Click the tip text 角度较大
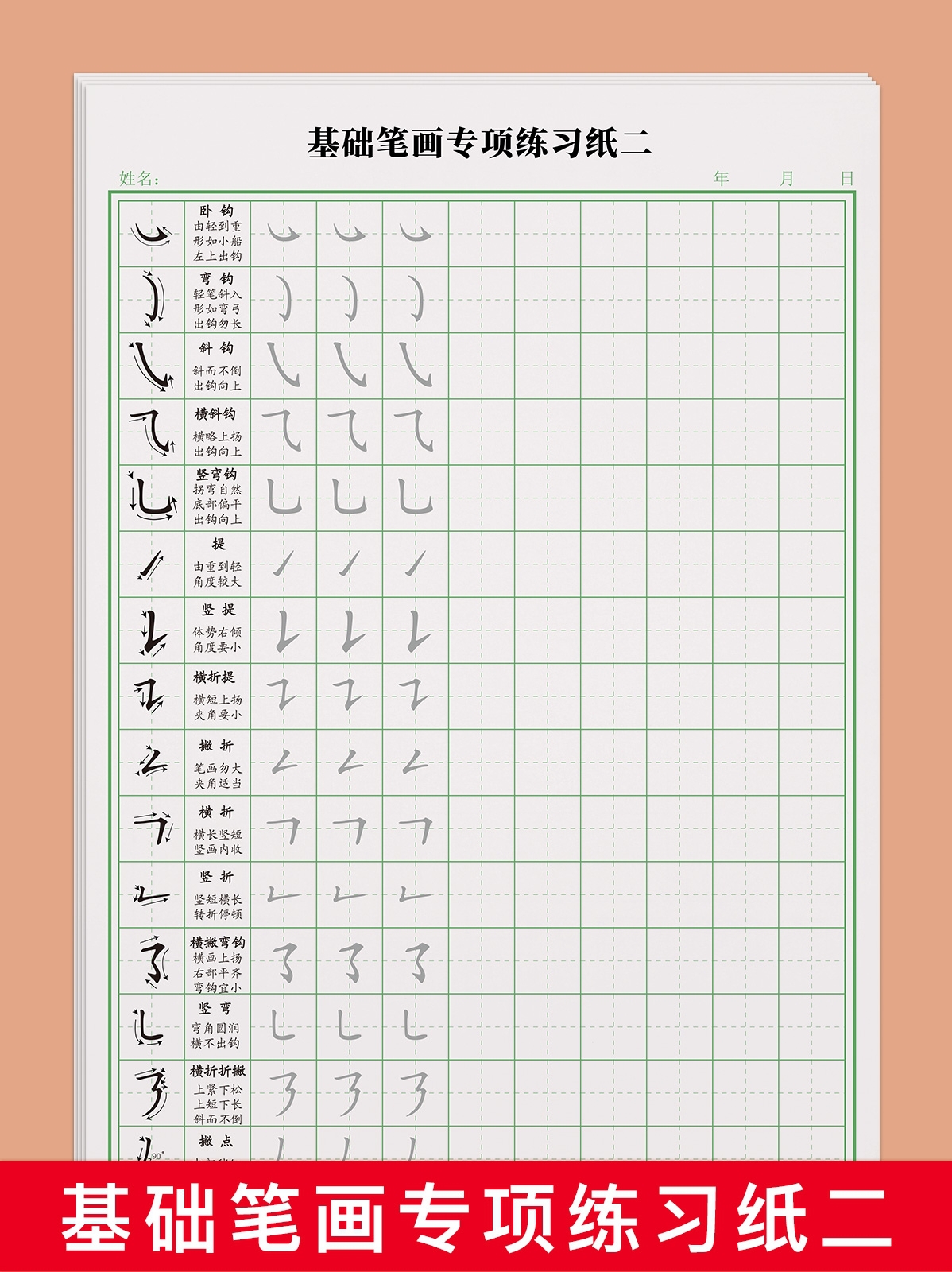Viewport: 952px width, 1272px height. tap(218, 582)
